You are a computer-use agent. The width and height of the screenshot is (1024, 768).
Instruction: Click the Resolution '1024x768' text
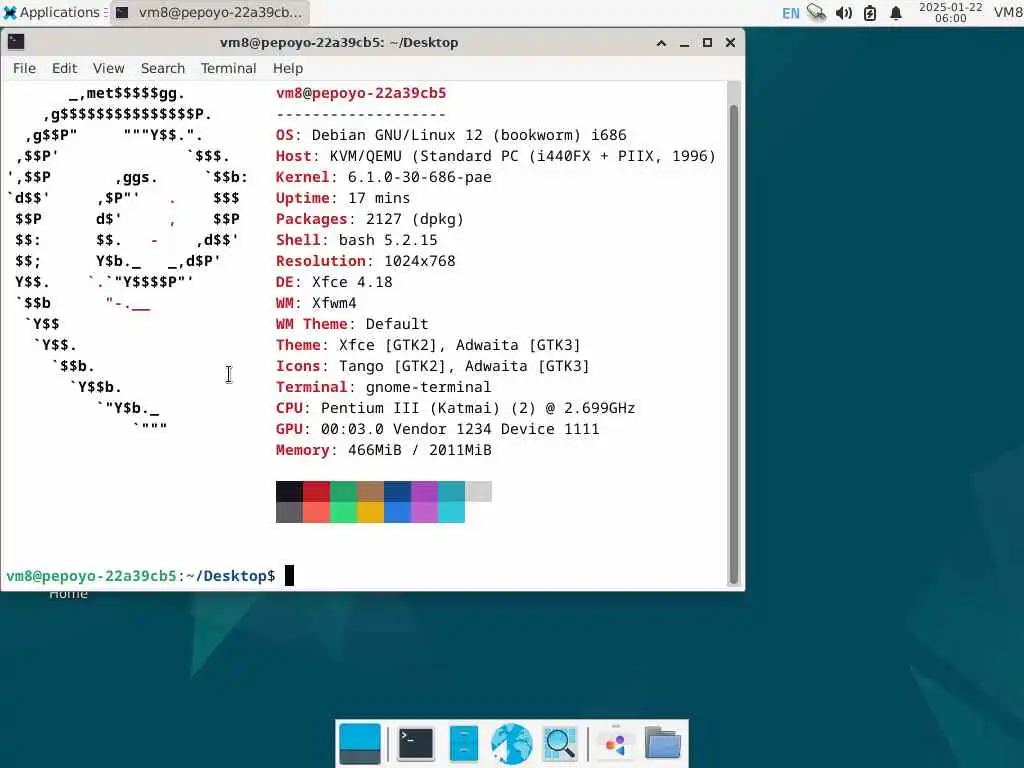click(x=419, y=261)
